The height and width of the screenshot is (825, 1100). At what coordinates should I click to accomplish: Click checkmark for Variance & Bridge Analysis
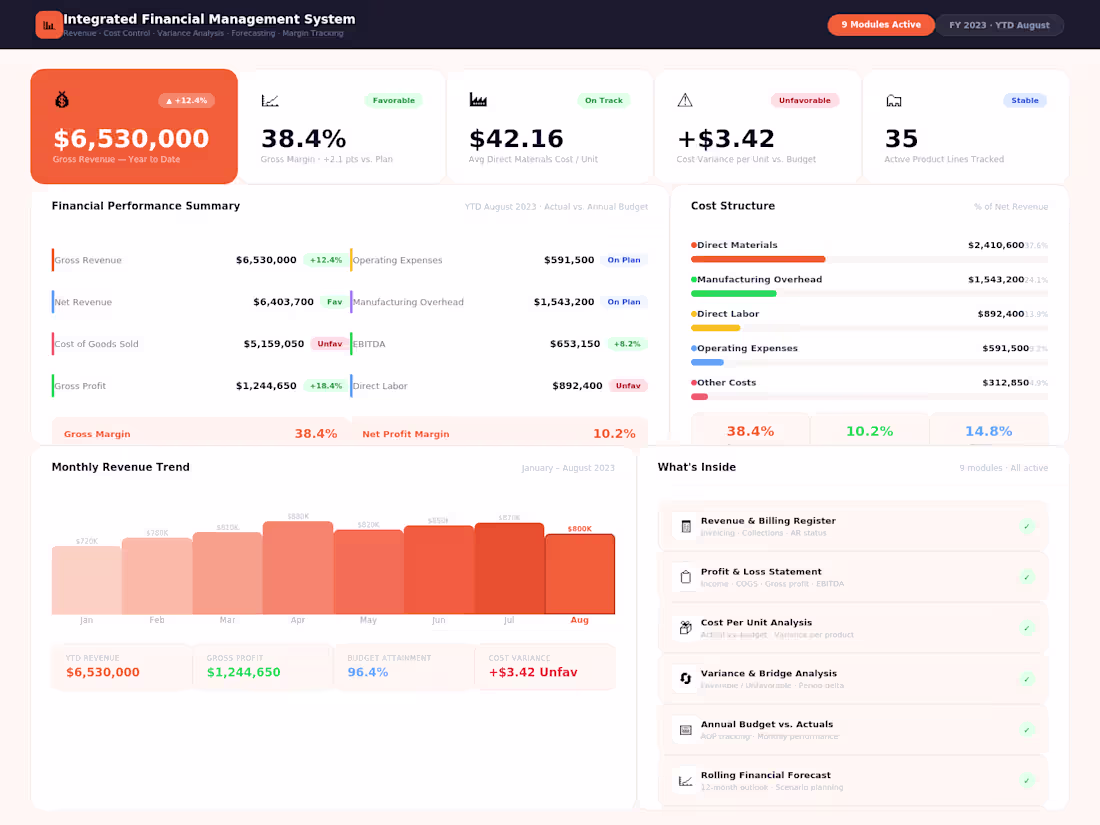1026,678
